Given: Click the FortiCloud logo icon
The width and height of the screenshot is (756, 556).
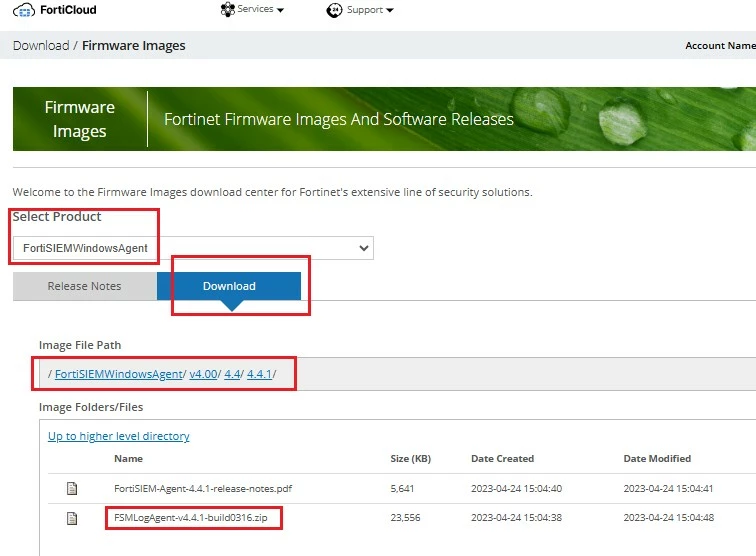Looking at the screenshot, I should [24, 10].
